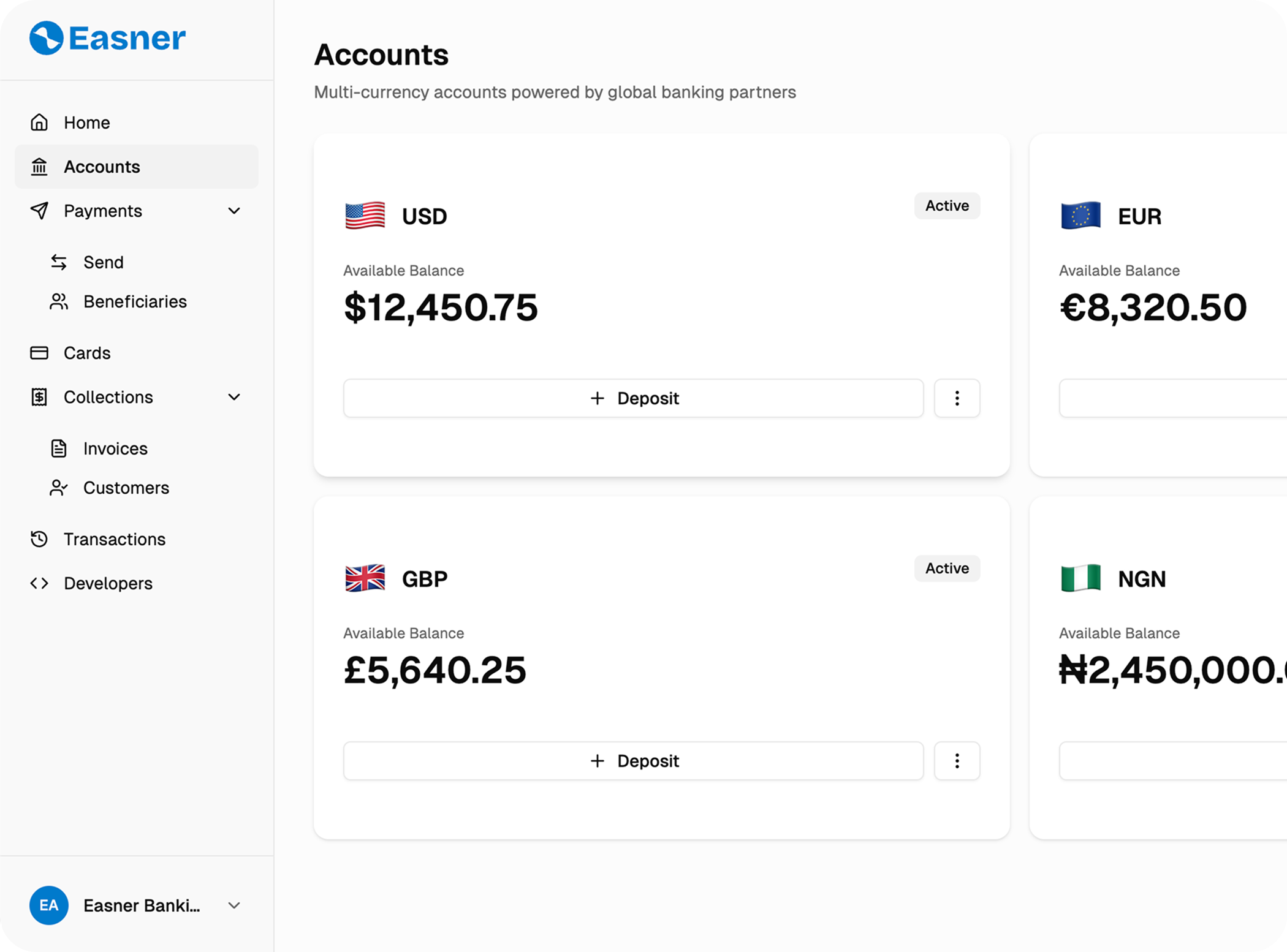Go to Accounts in the sidebar
Screen dimensions: 1287x952
click(x=102, y=167)
